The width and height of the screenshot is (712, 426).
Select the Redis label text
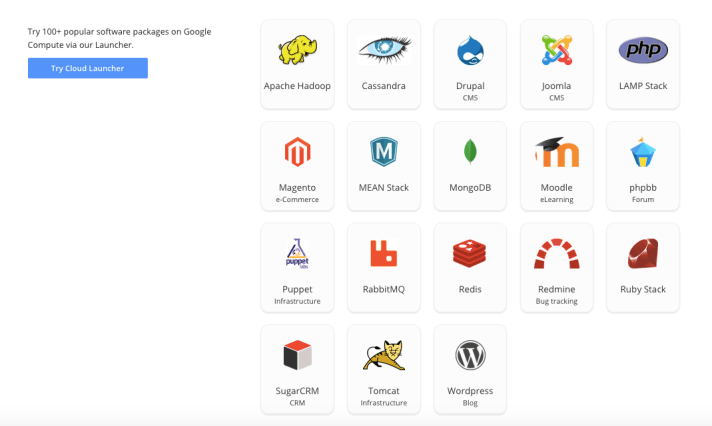click(x=470, y=289)
